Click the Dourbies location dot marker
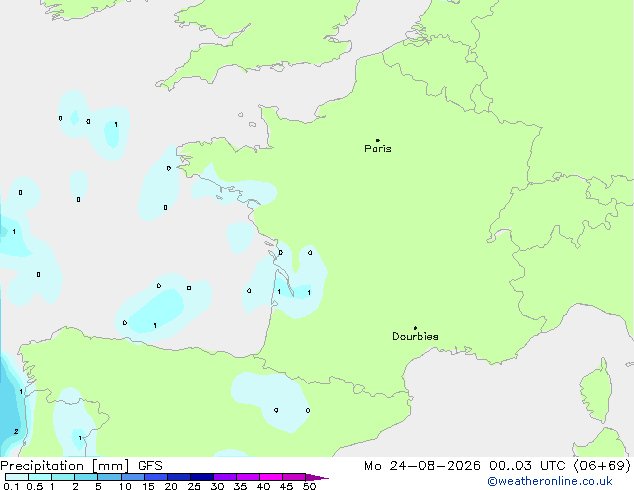 (415, 328)
